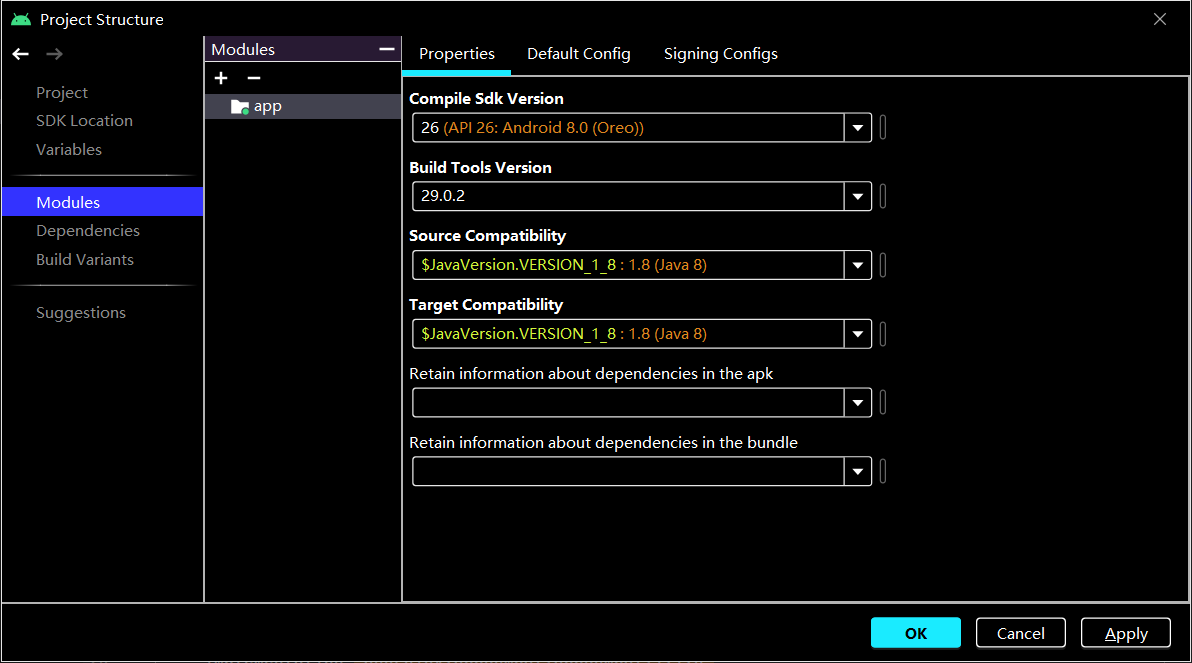Open the SDK Location section
The width and height of the screenshot is (1192, 663).
[84, 121]
